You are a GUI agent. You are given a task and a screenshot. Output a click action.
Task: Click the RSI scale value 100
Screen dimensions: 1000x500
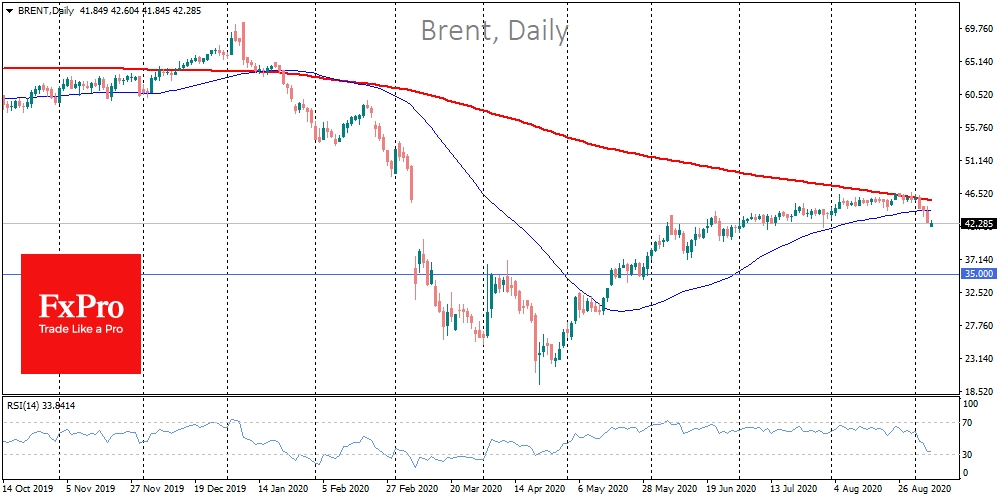970,405
